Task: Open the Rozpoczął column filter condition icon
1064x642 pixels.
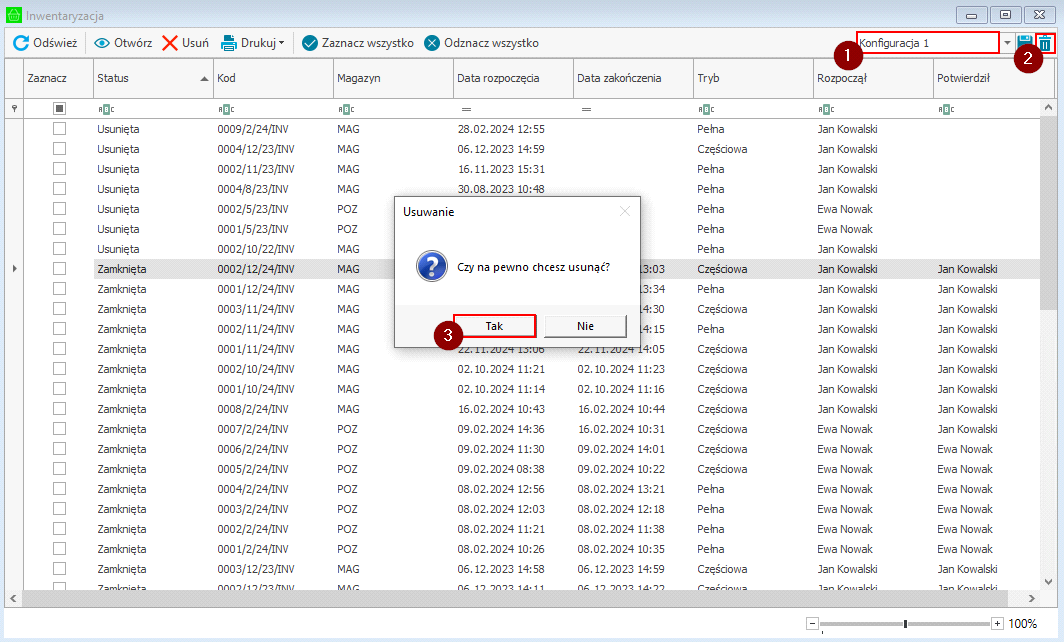Action: [826, 109]
